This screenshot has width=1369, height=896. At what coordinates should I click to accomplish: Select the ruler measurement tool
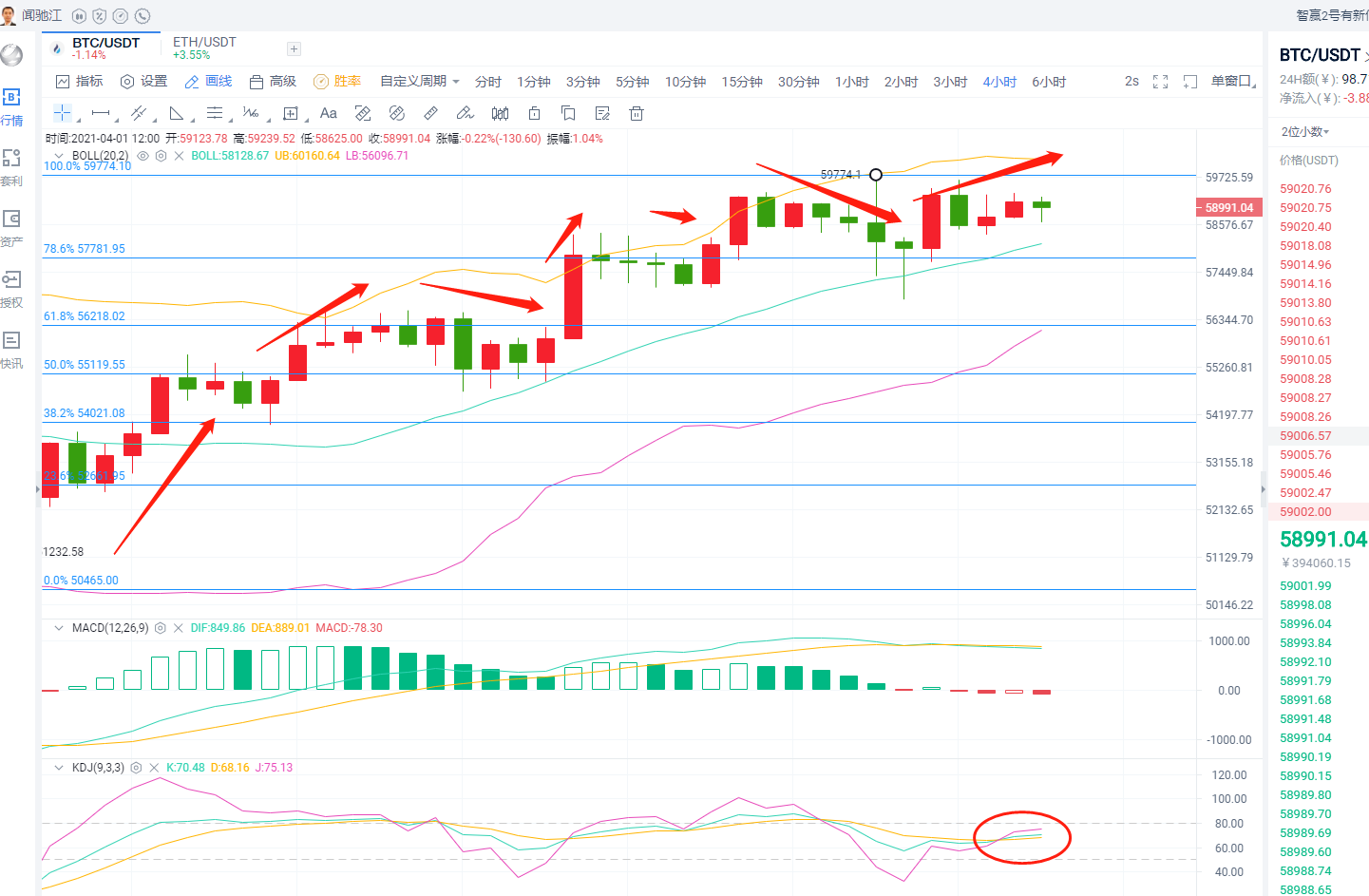pyautogui.click(x=429, y=112)
